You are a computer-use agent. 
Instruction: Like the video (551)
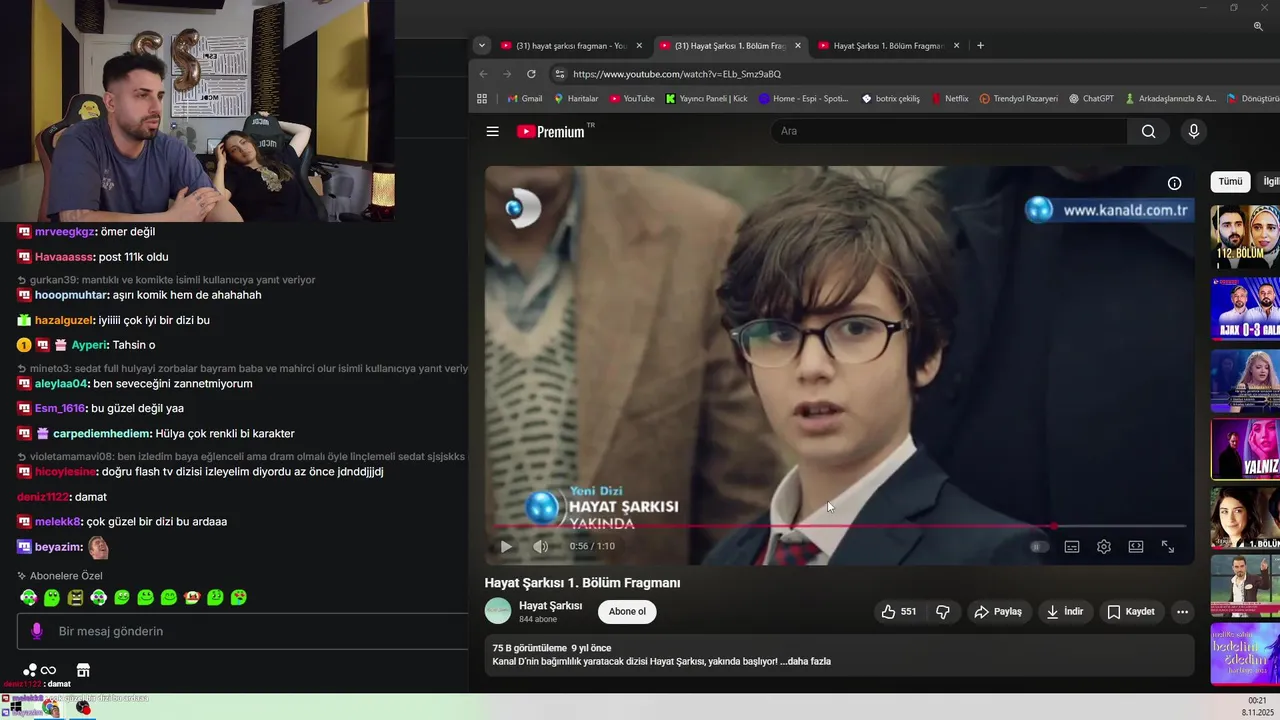tap(898, 611)
